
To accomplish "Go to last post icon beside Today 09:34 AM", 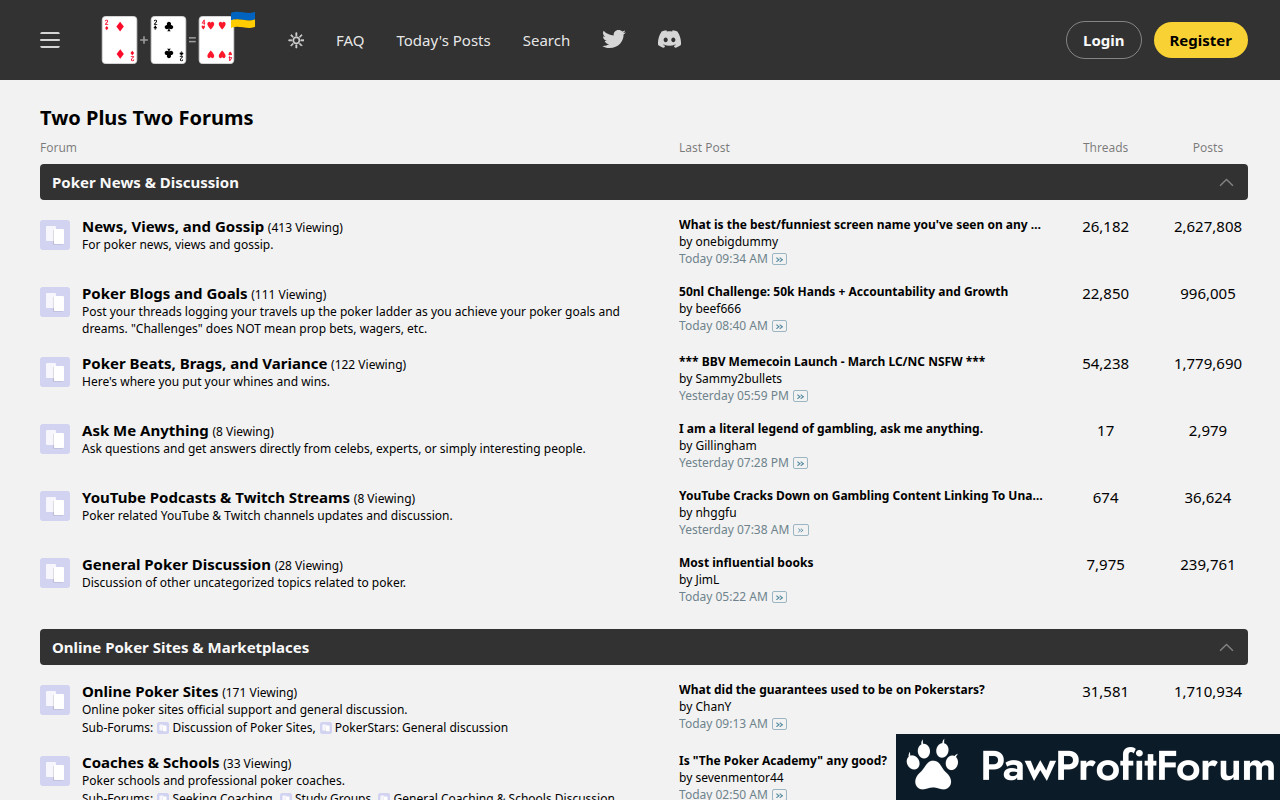I will 779,259.
